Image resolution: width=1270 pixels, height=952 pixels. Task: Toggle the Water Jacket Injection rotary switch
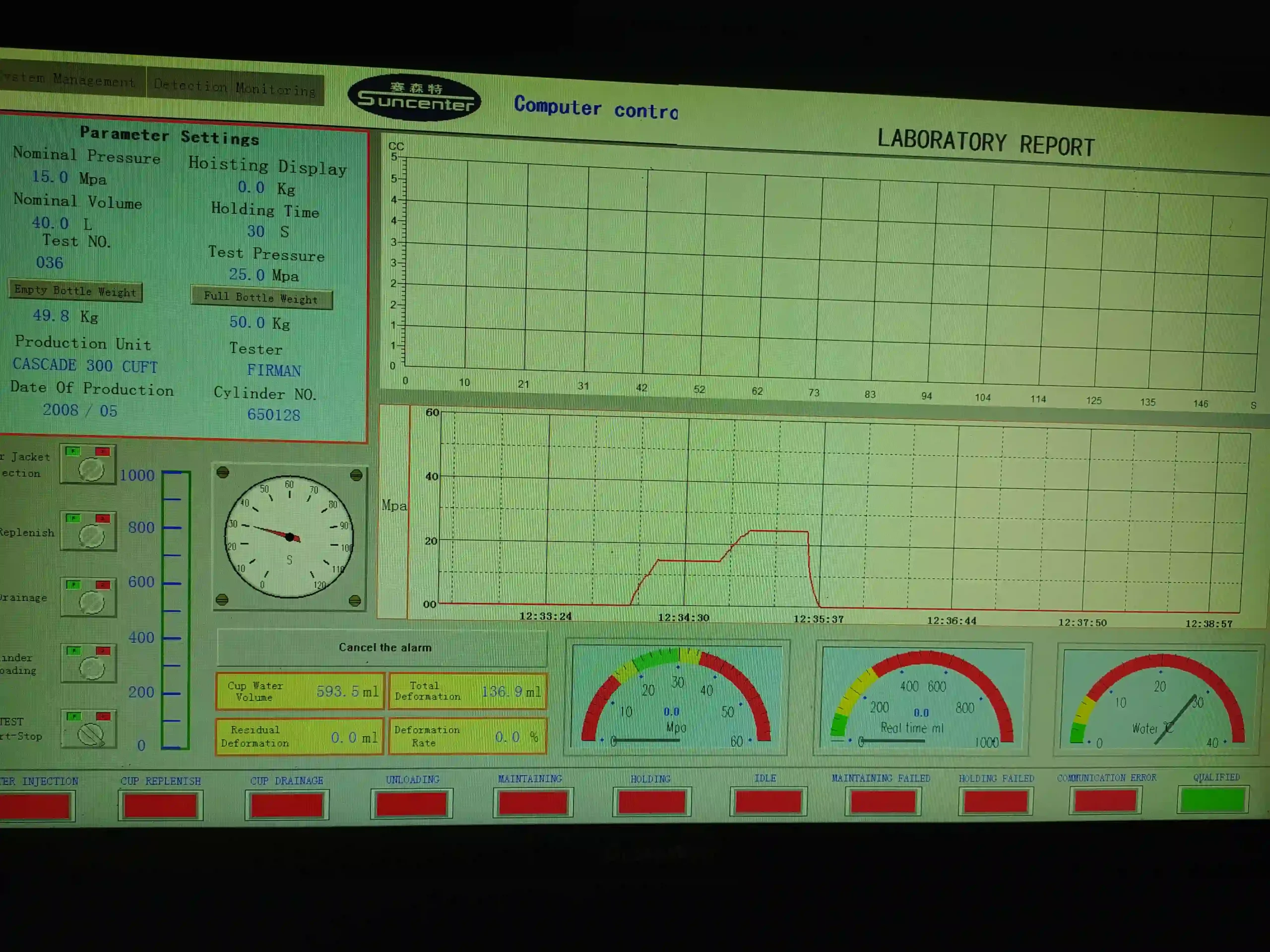pyautogui.click(x=90, y=470)
